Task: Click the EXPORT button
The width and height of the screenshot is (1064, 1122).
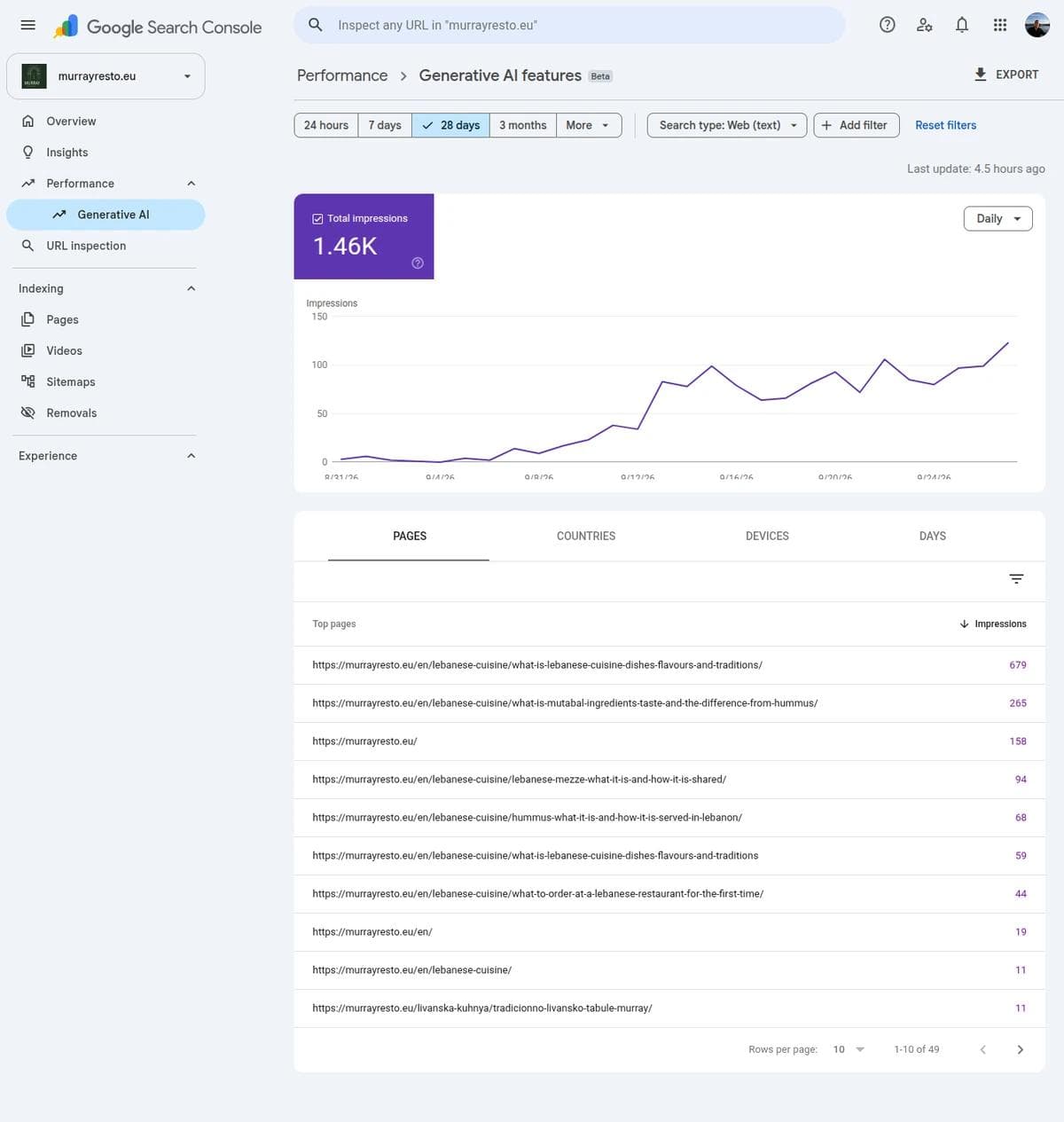Action: (1006, 75)
